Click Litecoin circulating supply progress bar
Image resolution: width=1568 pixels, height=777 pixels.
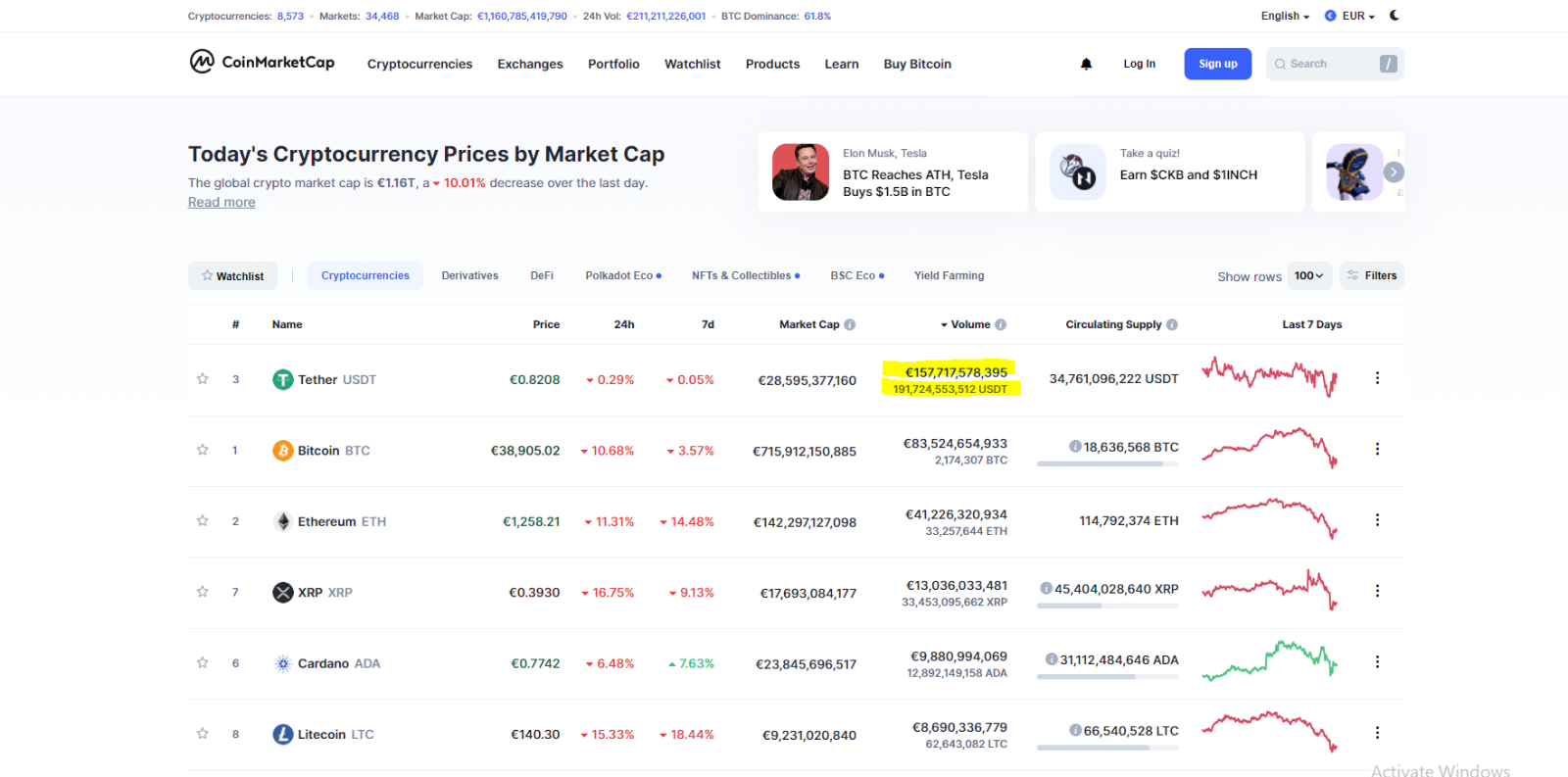pos(1107,748)
